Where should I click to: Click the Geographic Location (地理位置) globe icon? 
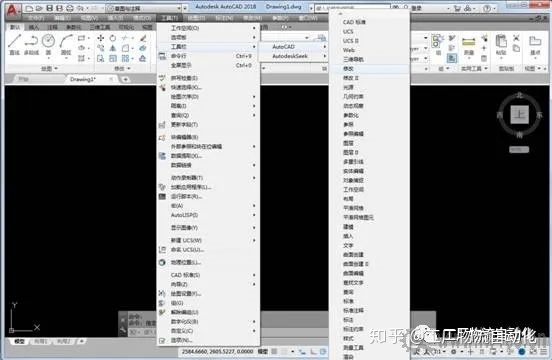tap(162, 262)
